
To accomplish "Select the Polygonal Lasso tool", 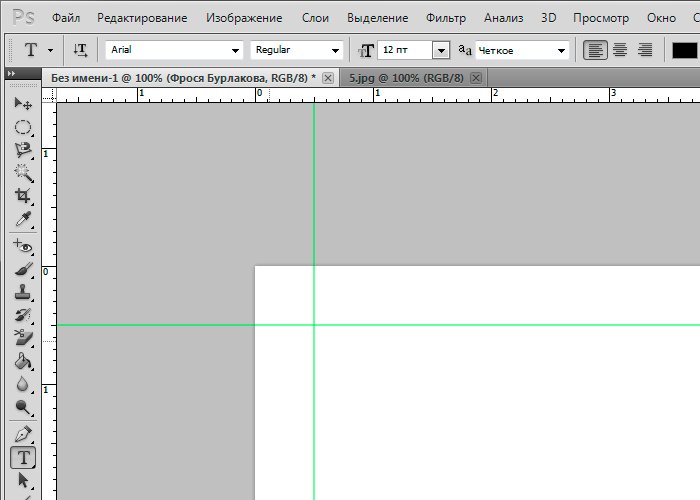I will [x=23, y=150].
